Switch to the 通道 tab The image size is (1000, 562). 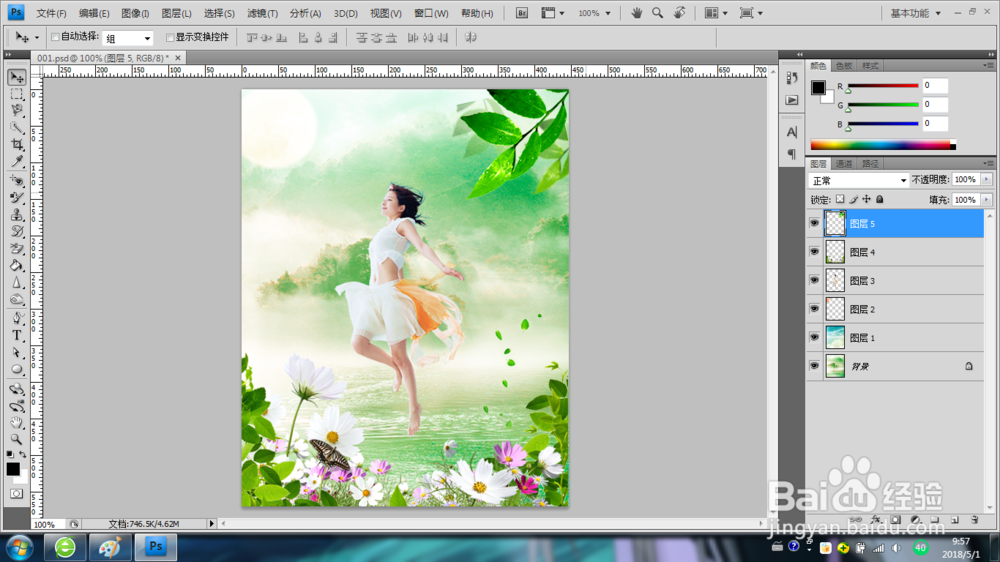pyautogui.click(x=844, y=164)
